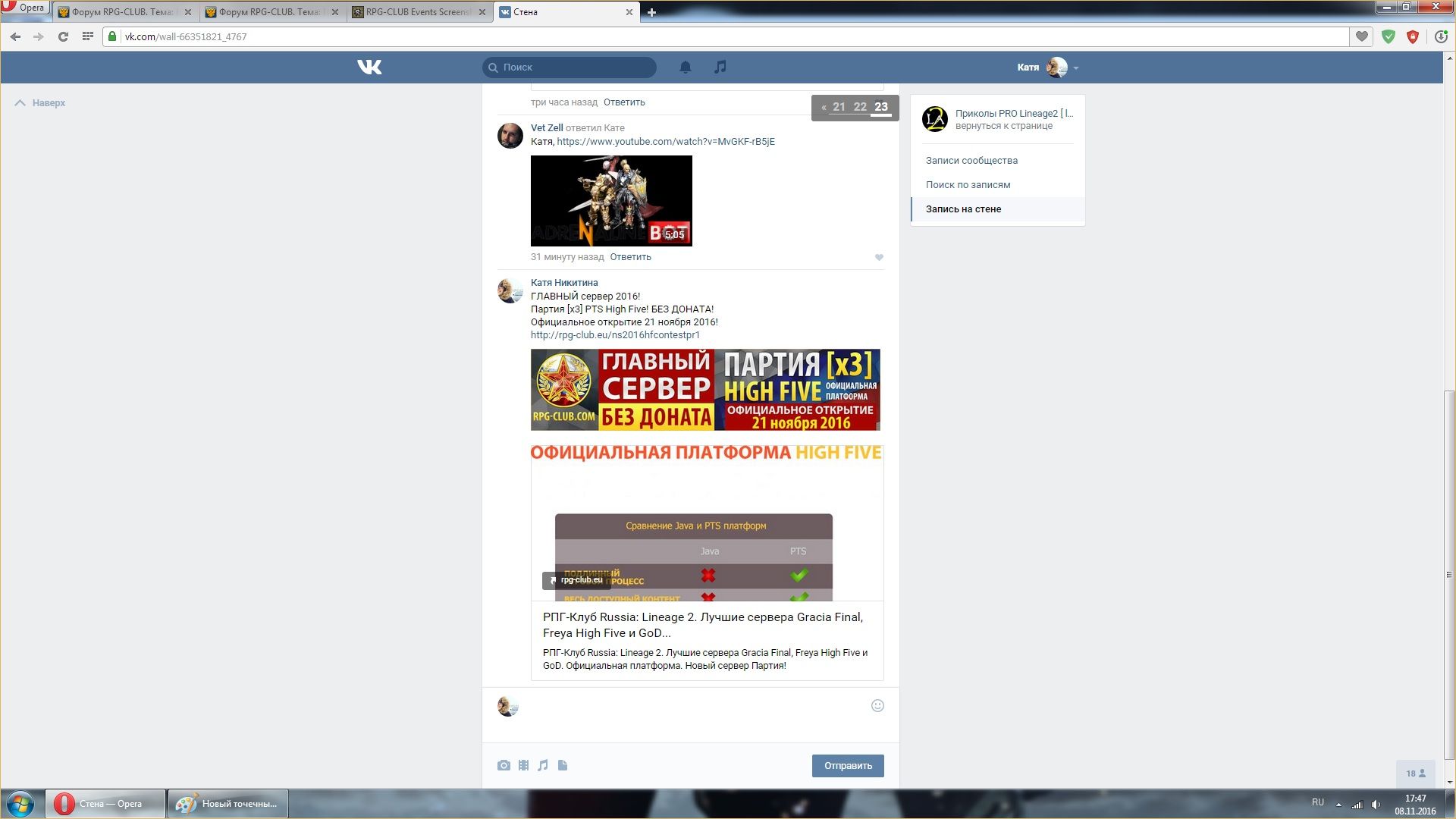The image size is (1456, 819).
Task: Like Vet Zell's comment
Action: [879, 258]
